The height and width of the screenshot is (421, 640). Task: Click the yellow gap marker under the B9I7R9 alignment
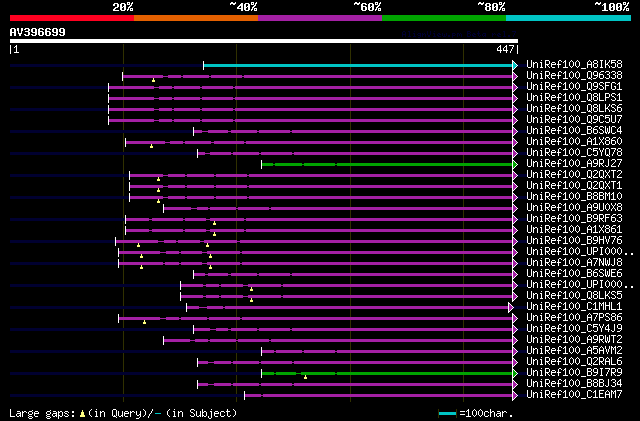click(x=305, y=377)
